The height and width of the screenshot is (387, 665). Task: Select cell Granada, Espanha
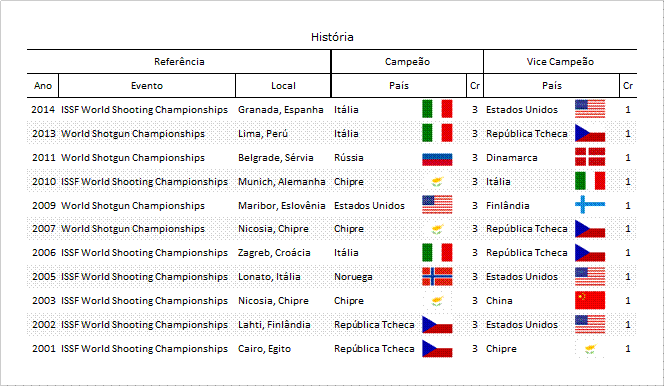[x=281, y=110]
